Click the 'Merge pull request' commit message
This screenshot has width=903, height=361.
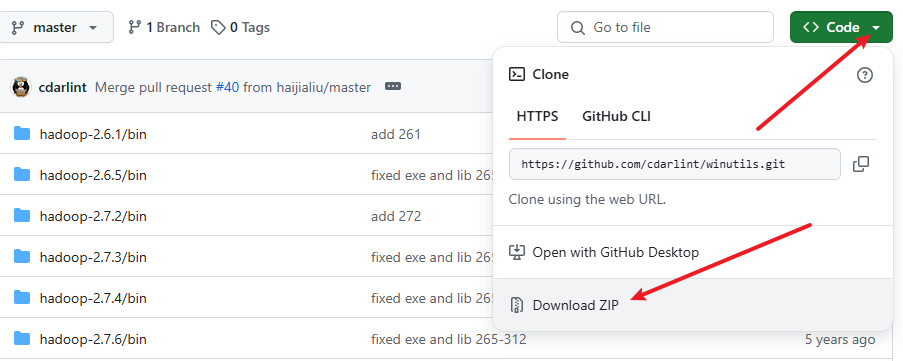(154, 88)
